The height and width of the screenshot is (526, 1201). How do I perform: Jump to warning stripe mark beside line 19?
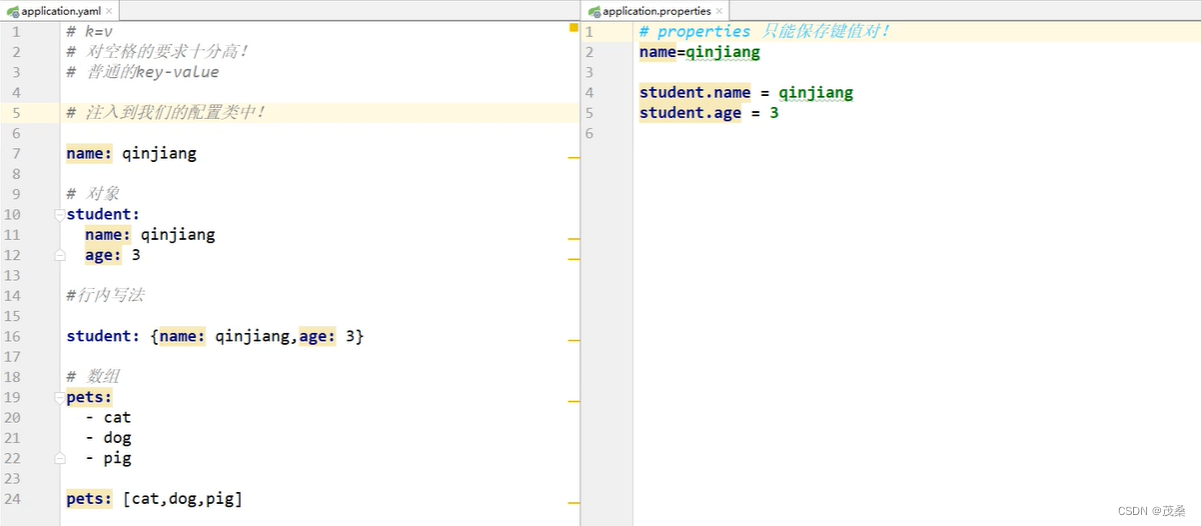pos(573,401)
